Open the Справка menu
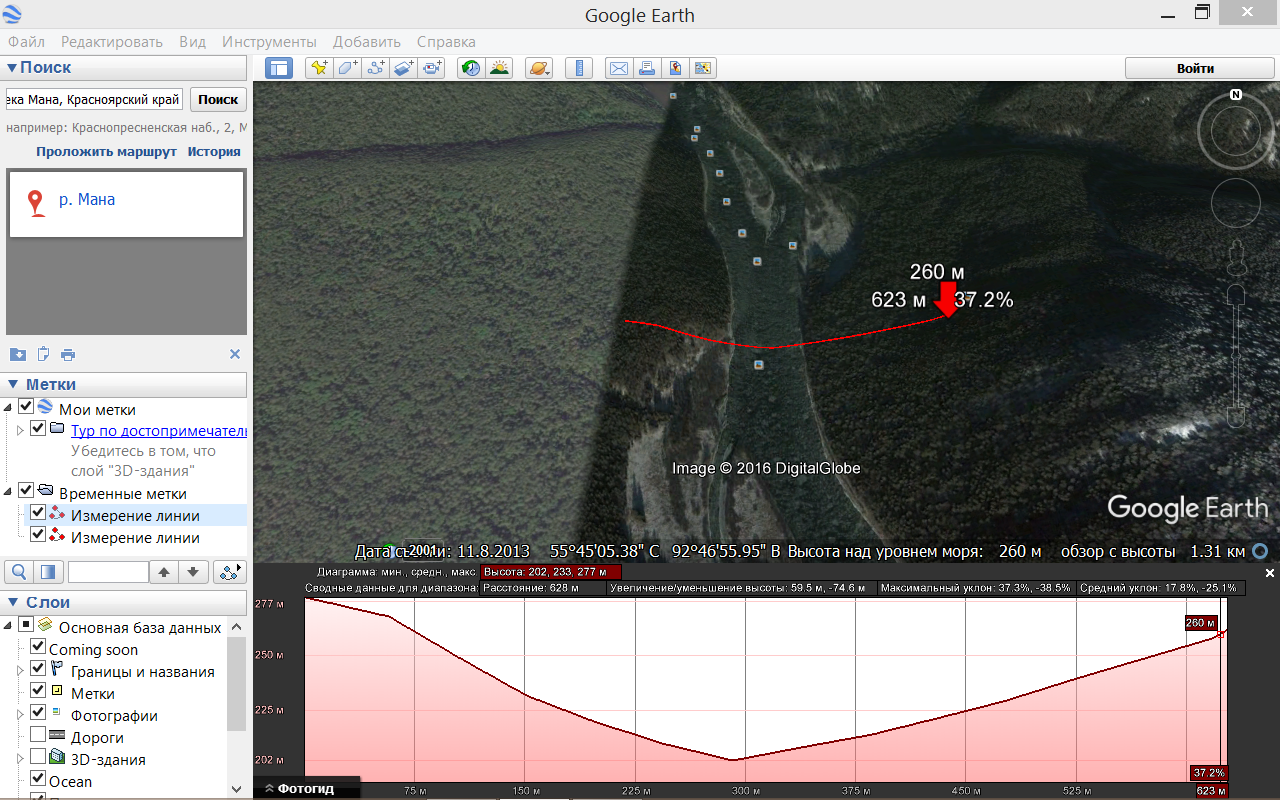This screenshot has height=800, width=1280. pyautogui.click(x=446, y=42)
